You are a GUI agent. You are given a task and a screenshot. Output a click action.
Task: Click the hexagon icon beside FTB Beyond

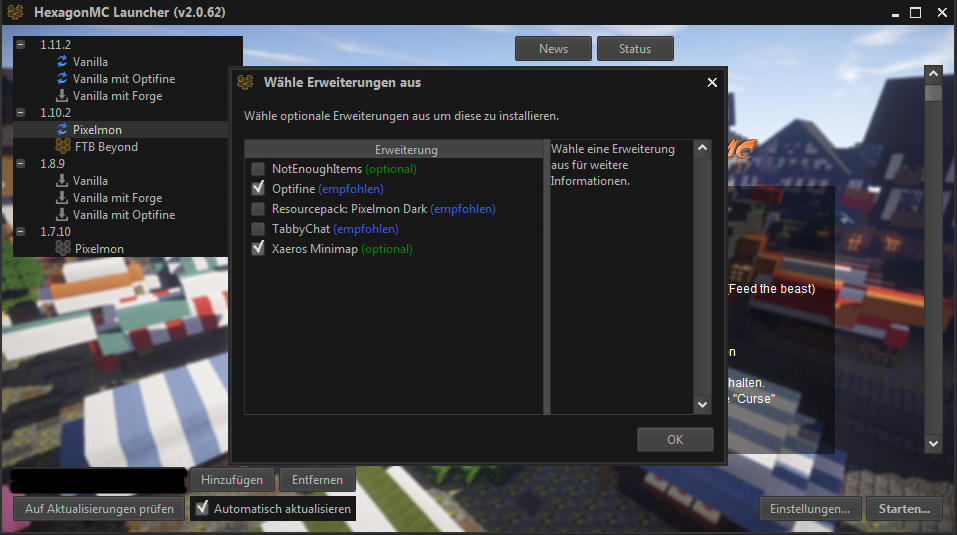(63, 147)
